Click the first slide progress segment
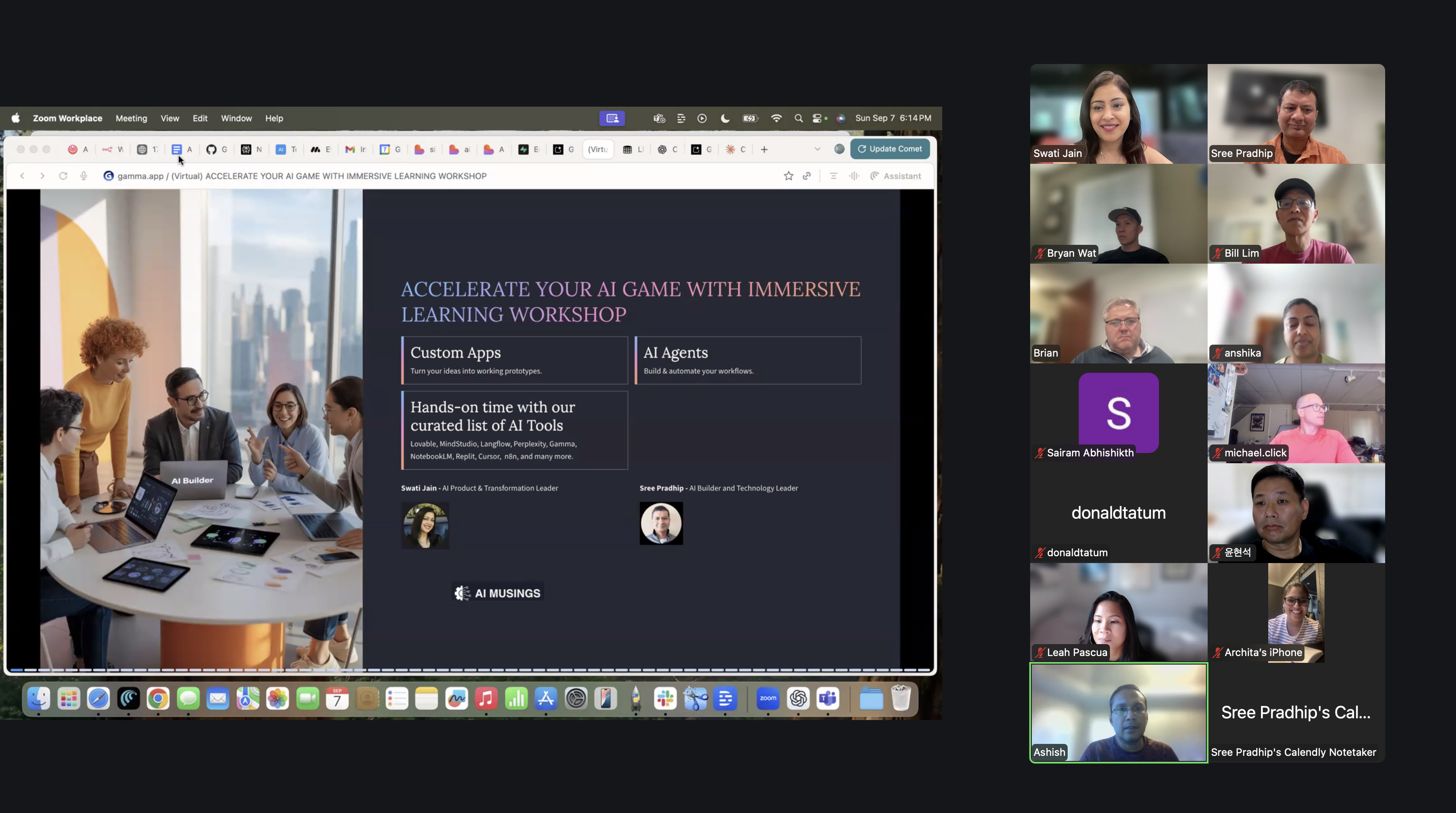The height and width of the screenshot is (813, 1456). (16, 670)
